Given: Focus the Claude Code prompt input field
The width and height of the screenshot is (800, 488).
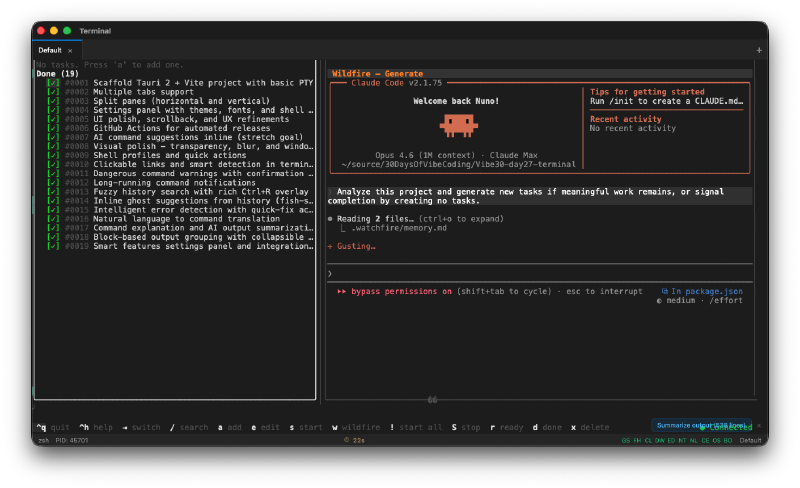Looking at the screenshot, I should pos(540,274).
